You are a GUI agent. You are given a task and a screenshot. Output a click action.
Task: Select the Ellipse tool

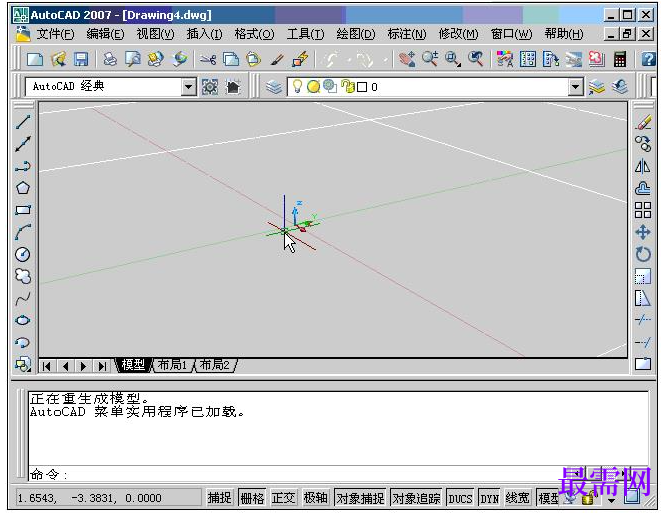[x=23, y=320]
